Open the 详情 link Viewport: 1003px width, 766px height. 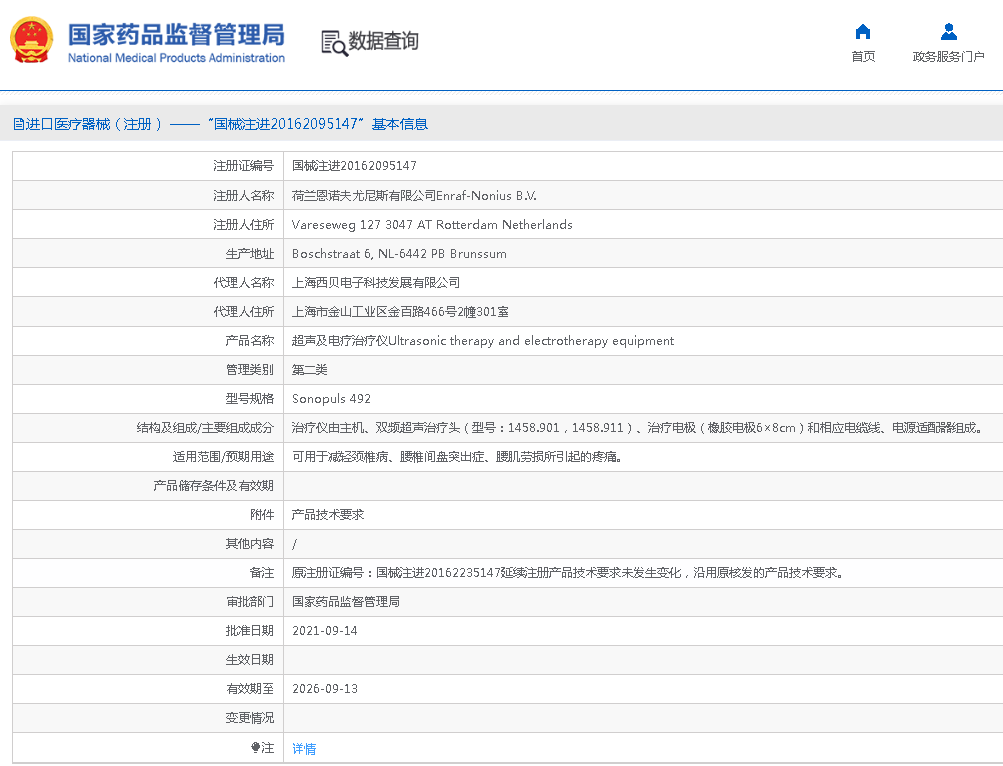(304, 749)
